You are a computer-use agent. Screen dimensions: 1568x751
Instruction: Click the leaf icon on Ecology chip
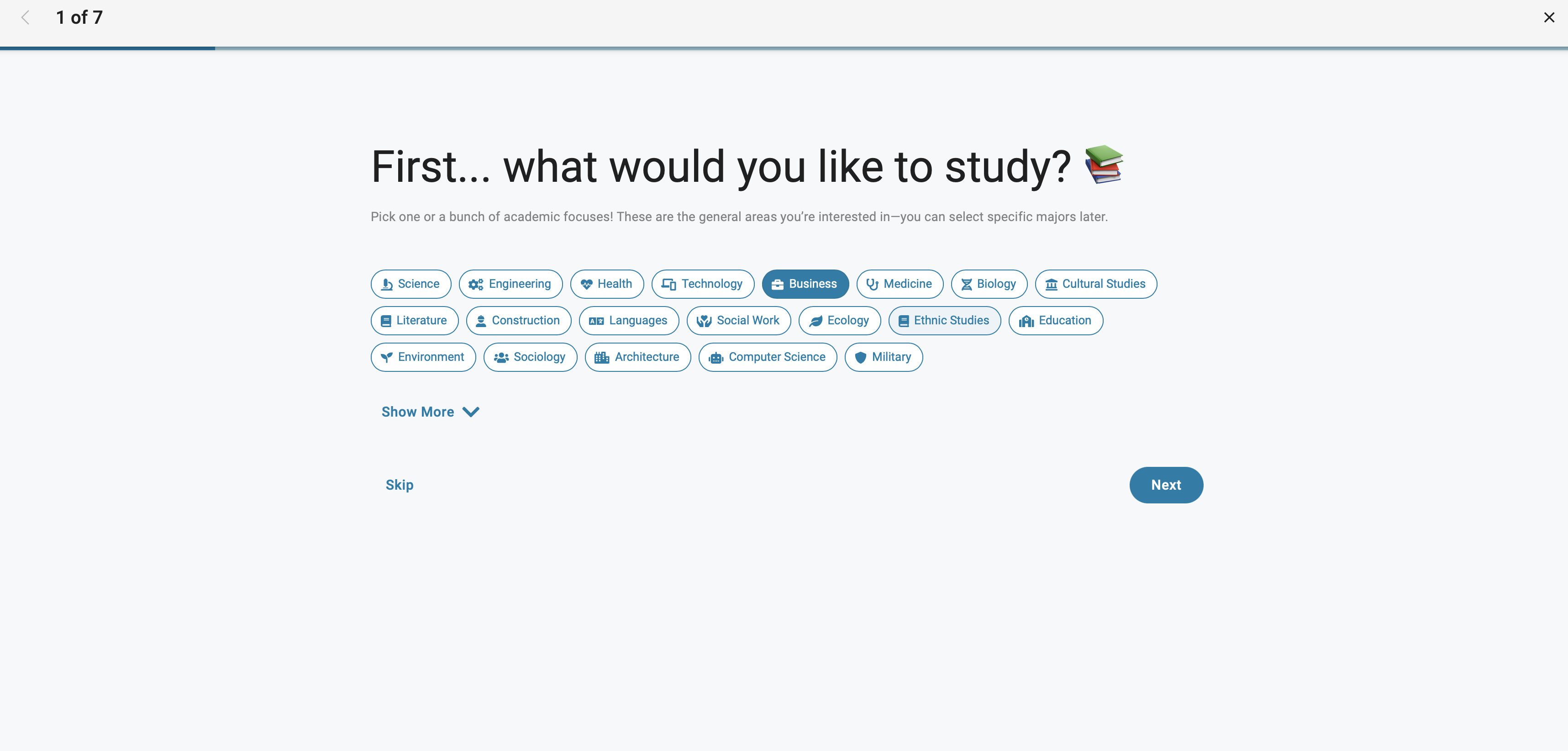(x=816, y=321)
